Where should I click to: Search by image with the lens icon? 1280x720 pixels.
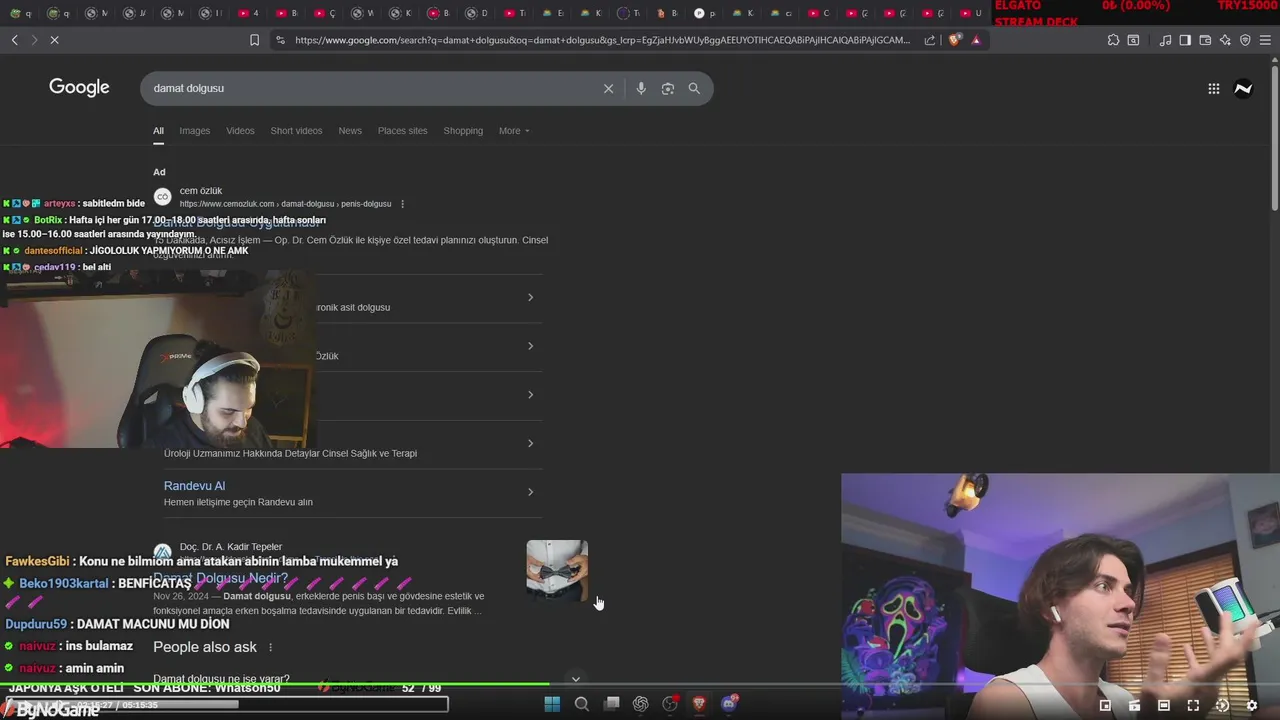(x=668, y=88)
